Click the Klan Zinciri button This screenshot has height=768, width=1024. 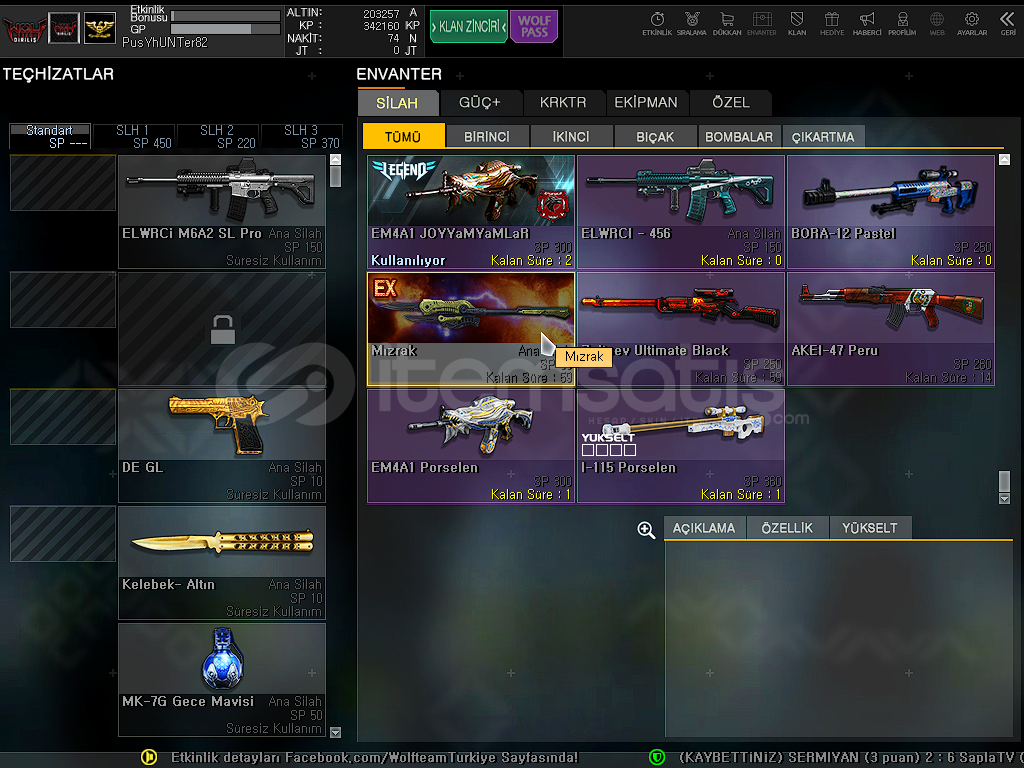(469, 27)
